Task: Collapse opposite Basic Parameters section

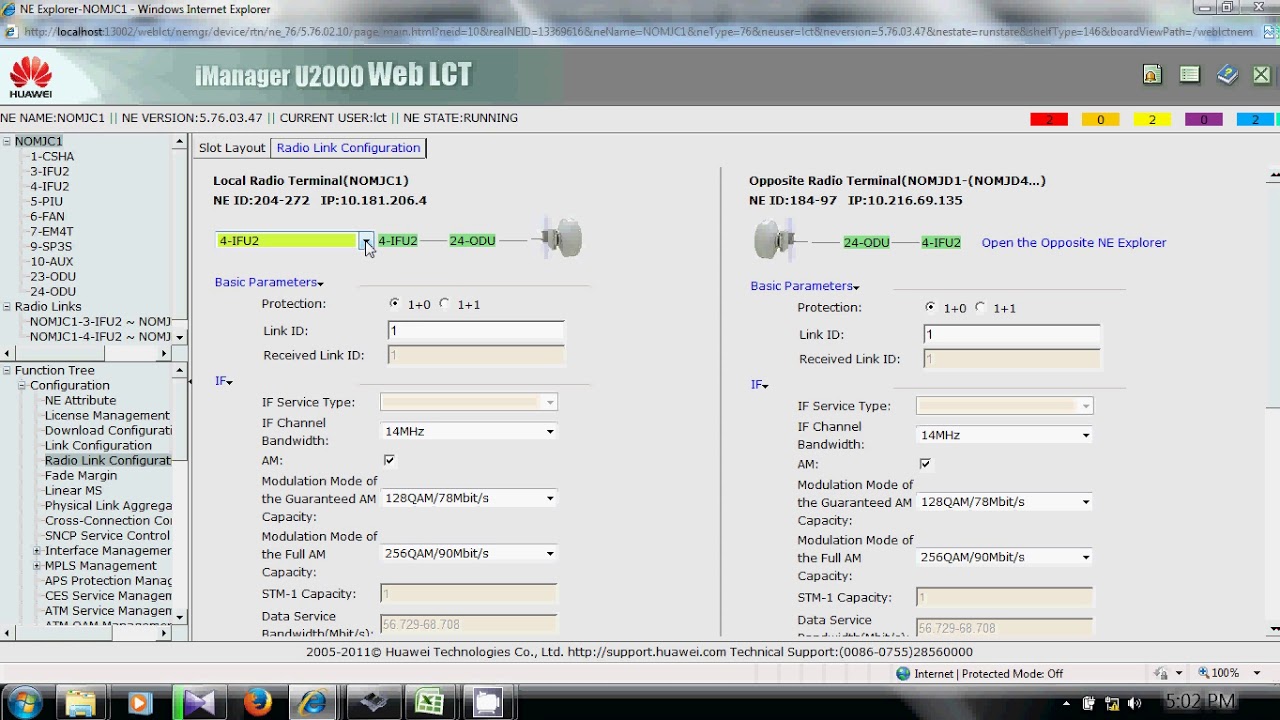Action: click(x=805, y=286)
